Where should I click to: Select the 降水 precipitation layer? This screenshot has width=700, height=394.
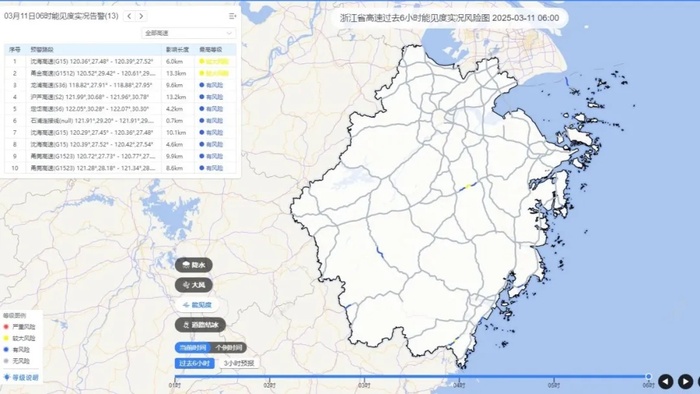194,265
